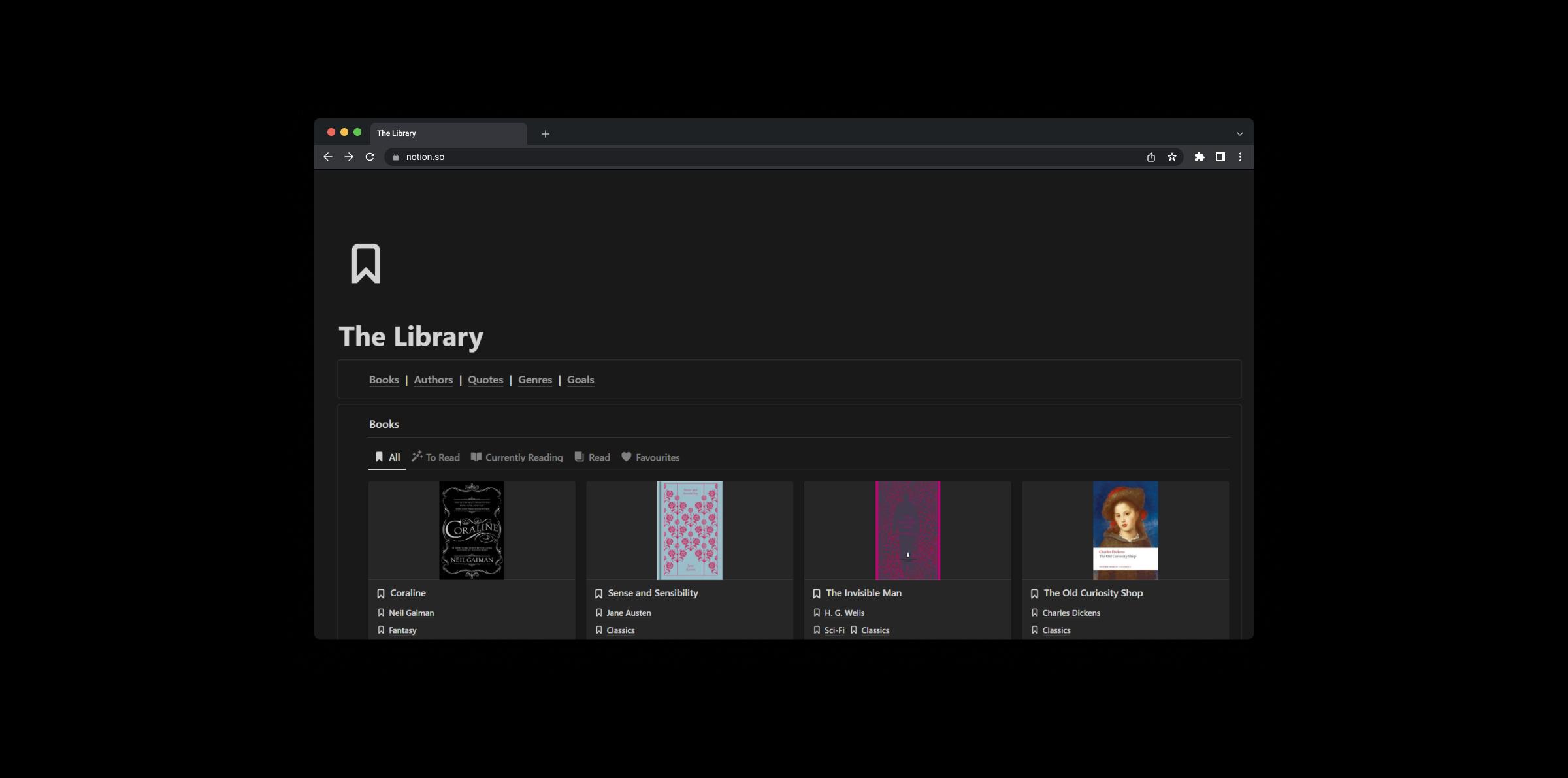The height and width of the screenshot is (778, 1568).
Task: Click the bookmark icon beside Charles Dickens
Action: 1034,613
